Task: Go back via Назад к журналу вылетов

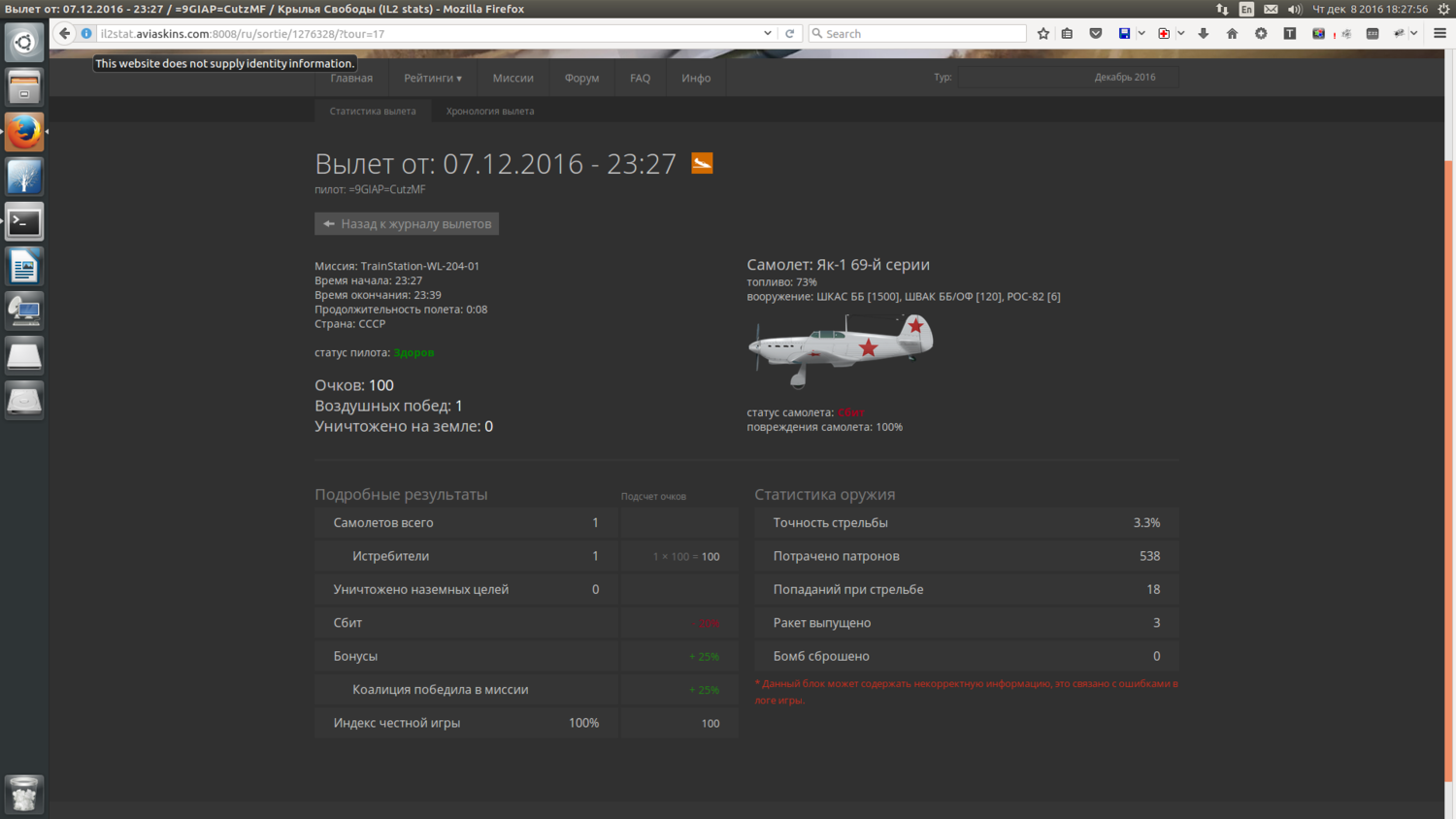Action: point(407,224)
